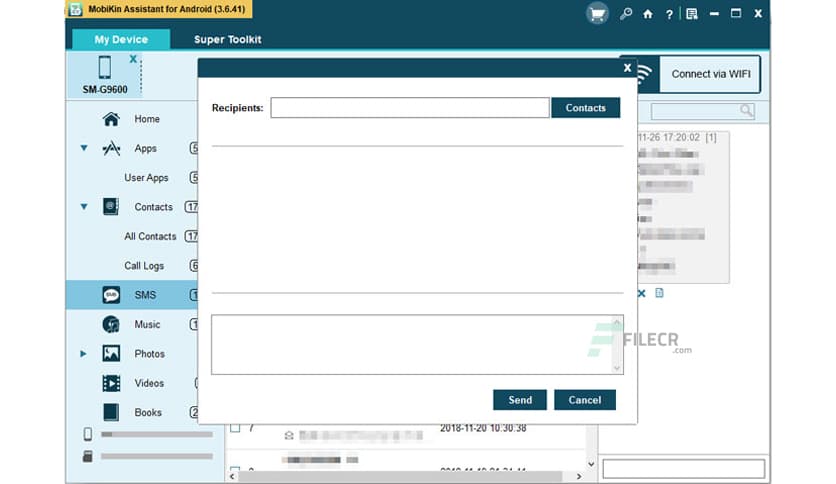Click inside the Recipients input field
836x484 pixels.
[x=409, y=108]
